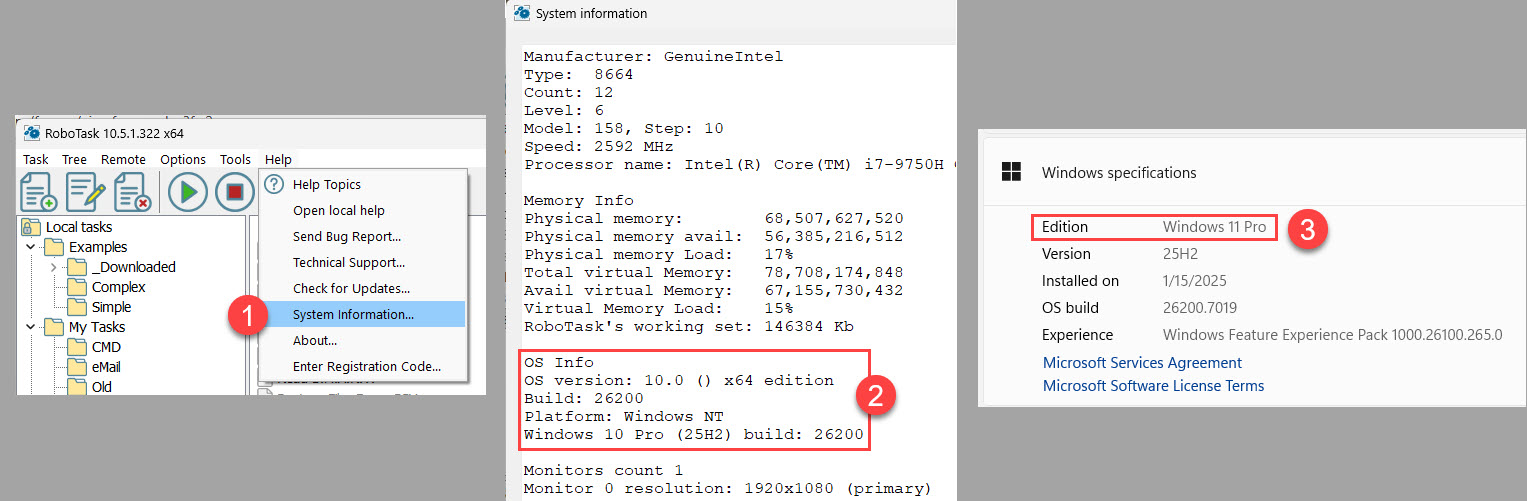Select Old folder in task tree

click(x=101, y=387)
